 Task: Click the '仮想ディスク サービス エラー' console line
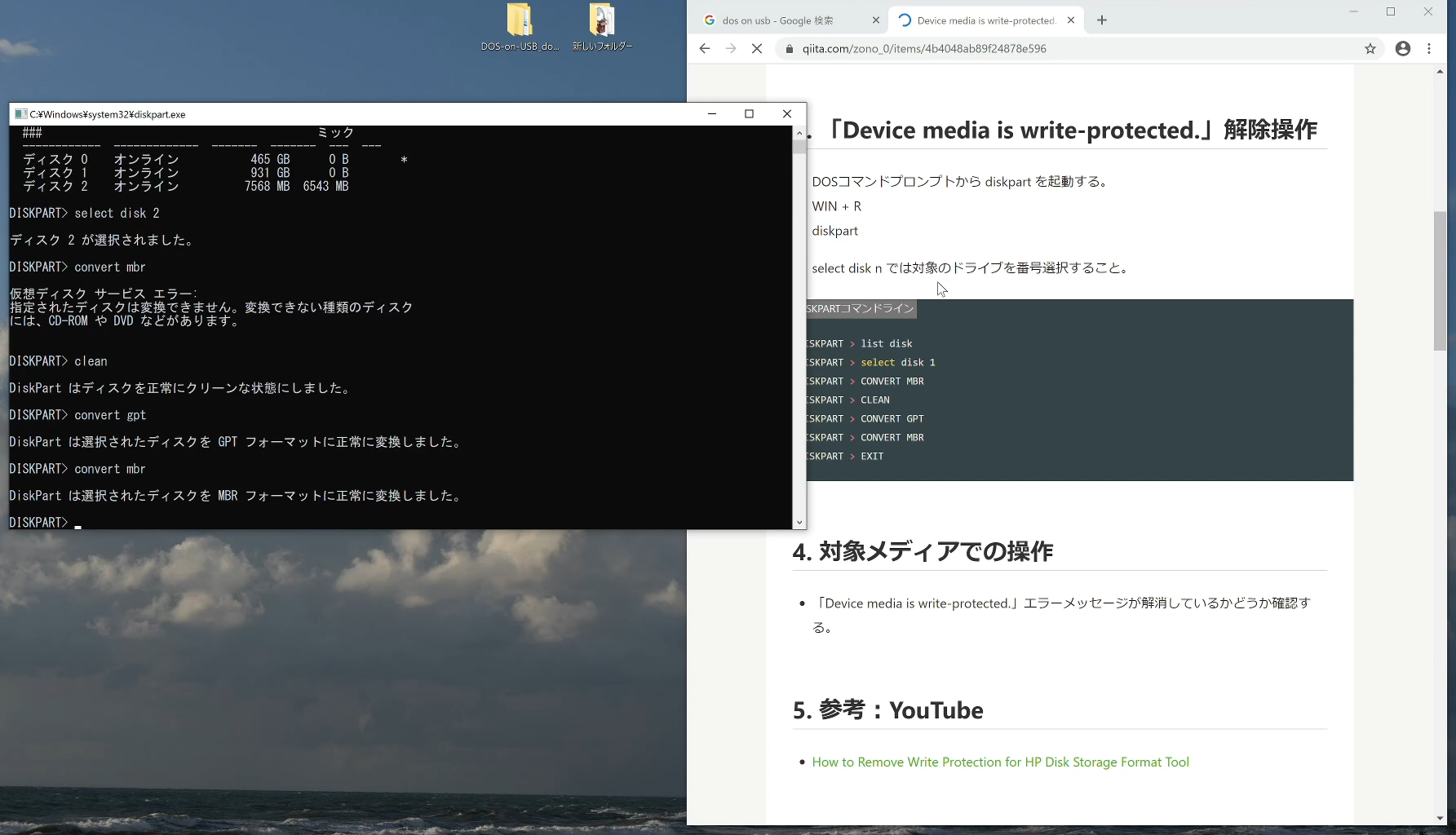click(104, 294)
